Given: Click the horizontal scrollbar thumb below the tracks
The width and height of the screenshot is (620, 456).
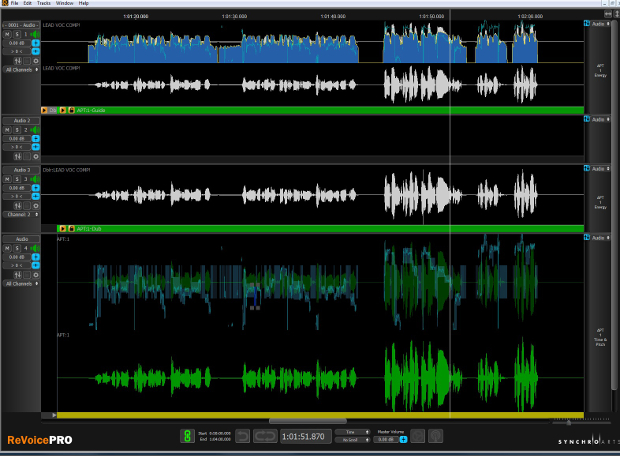Looking at the screenshot, I should coord(308,421).
